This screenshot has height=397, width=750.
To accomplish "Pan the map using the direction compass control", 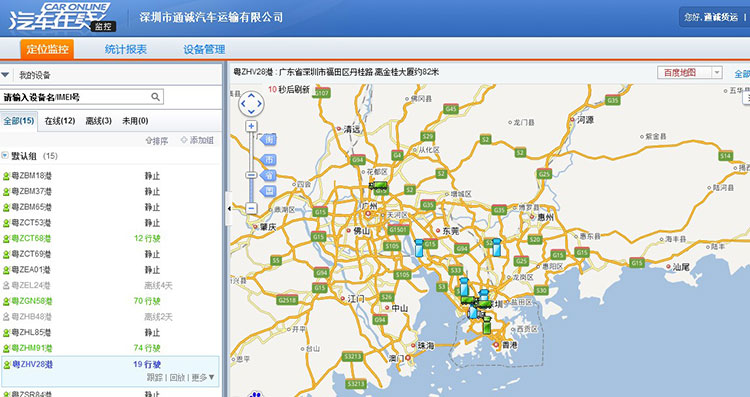I will pos(251,103).
